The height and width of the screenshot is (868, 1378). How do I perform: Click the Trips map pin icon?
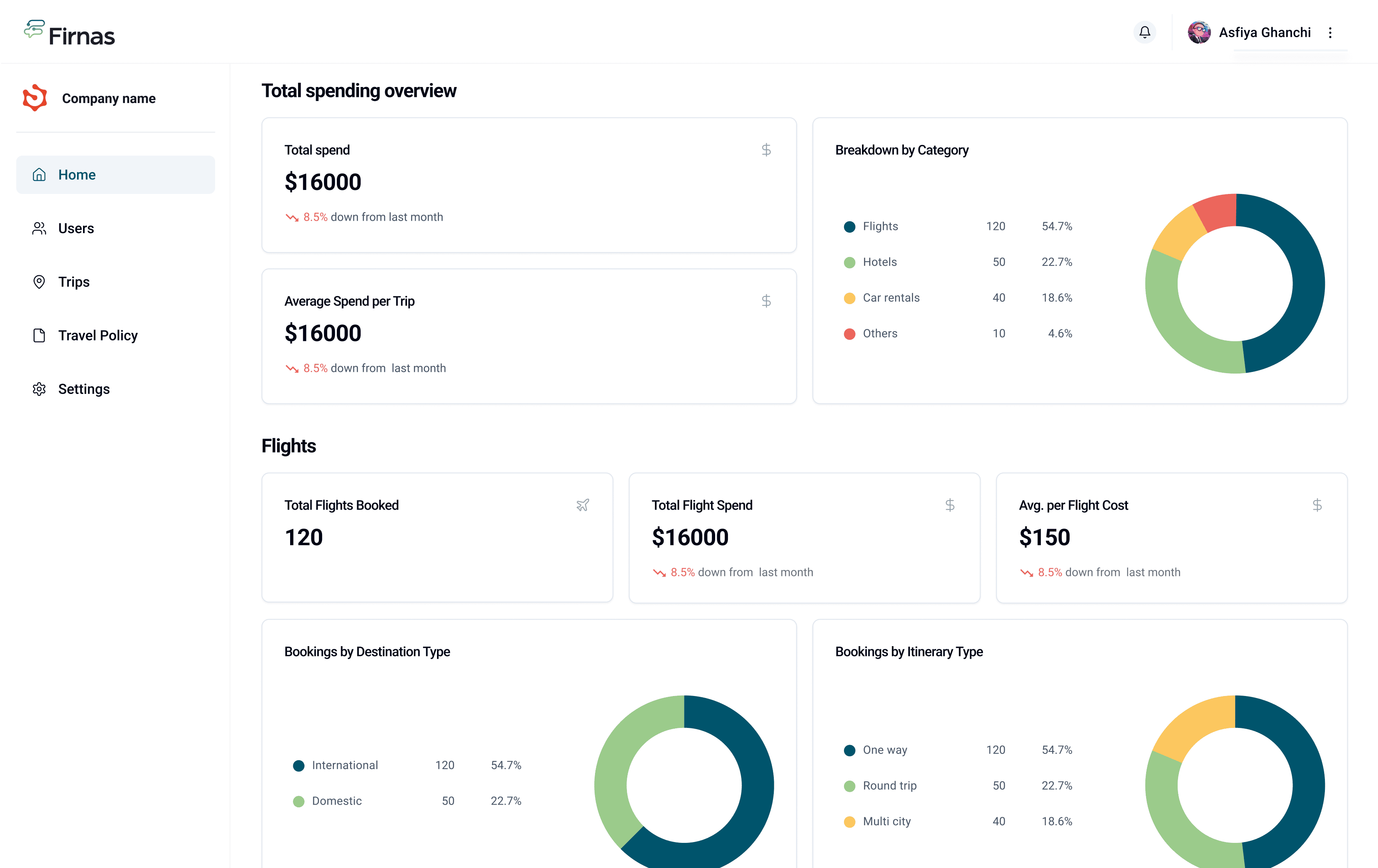(39, 281)
